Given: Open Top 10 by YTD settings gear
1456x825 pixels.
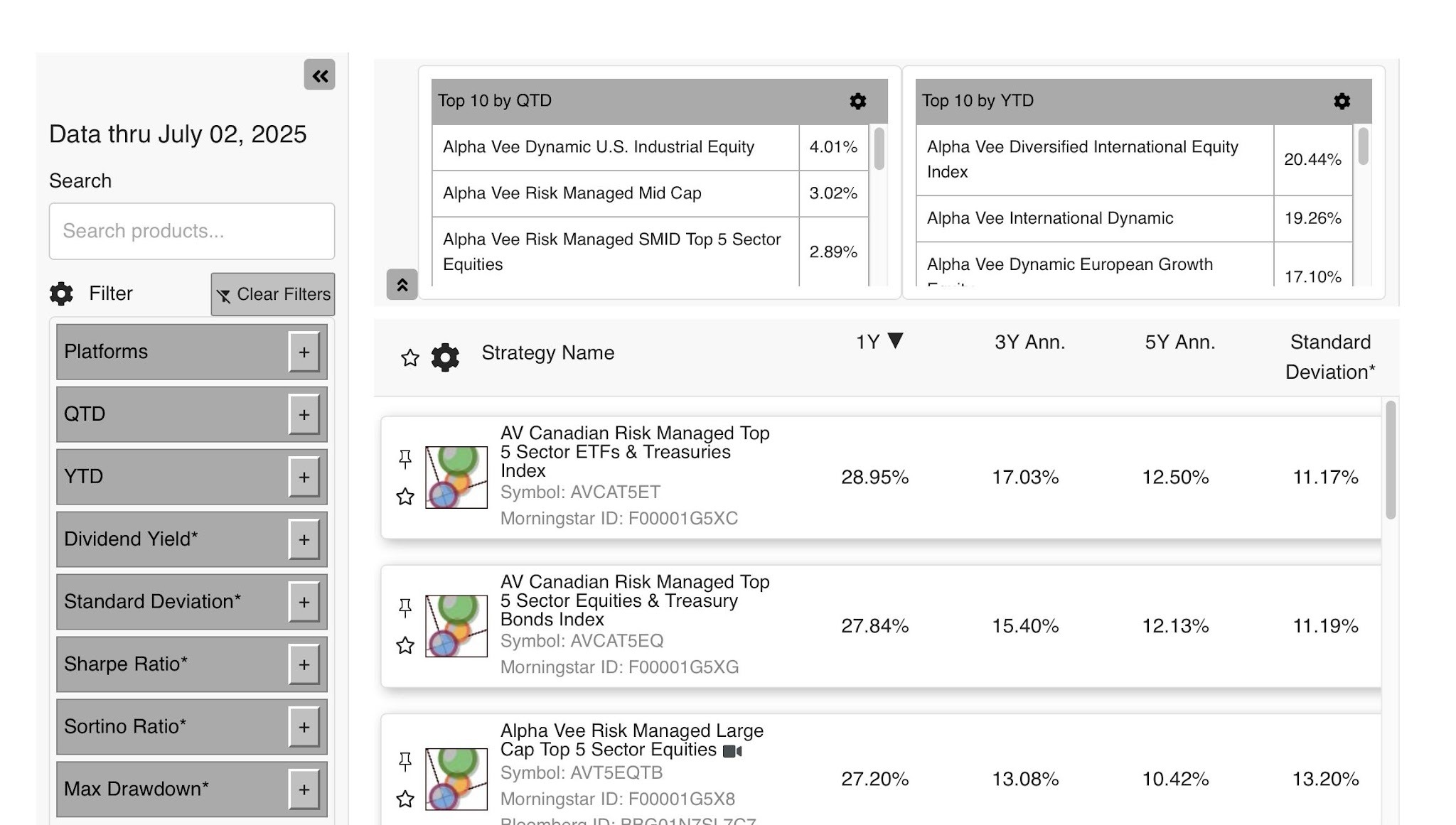Looking at the screenshot, I should [1342, 101].
